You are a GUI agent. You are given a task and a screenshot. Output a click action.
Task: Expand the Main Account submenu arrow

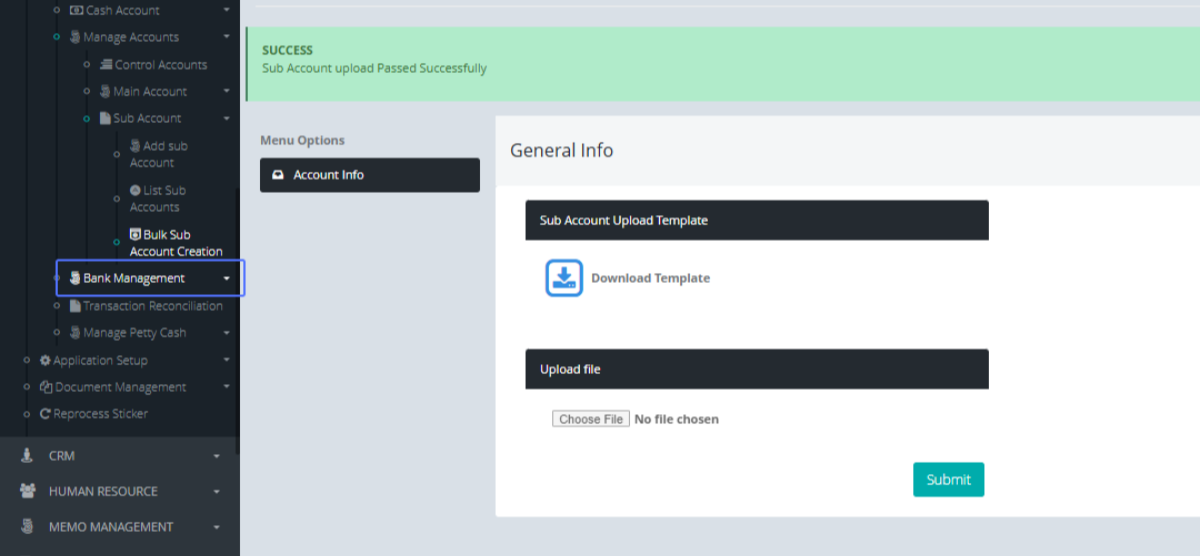click(227, 92)
